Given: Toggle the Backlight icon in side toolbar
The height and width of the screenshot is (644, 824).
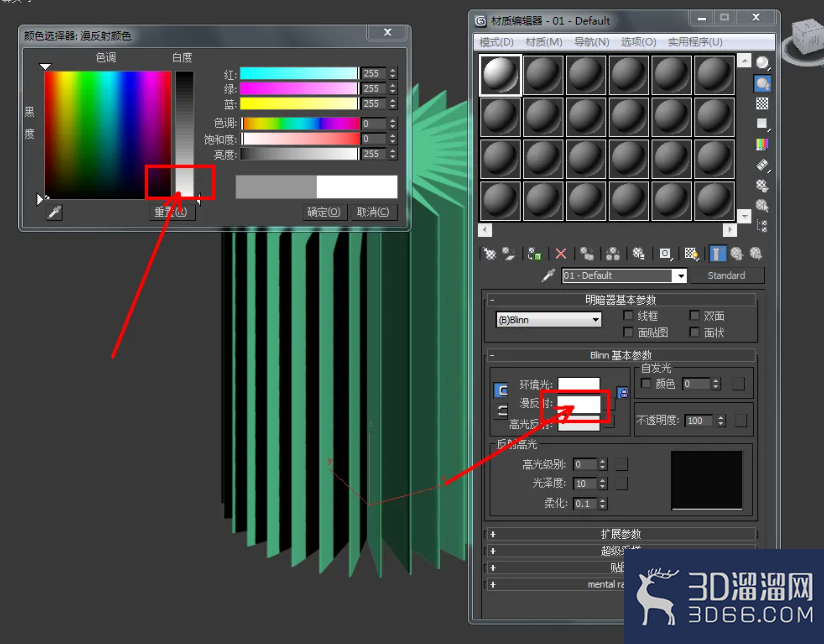Looking at the screenshot, I should click(762, 84).
